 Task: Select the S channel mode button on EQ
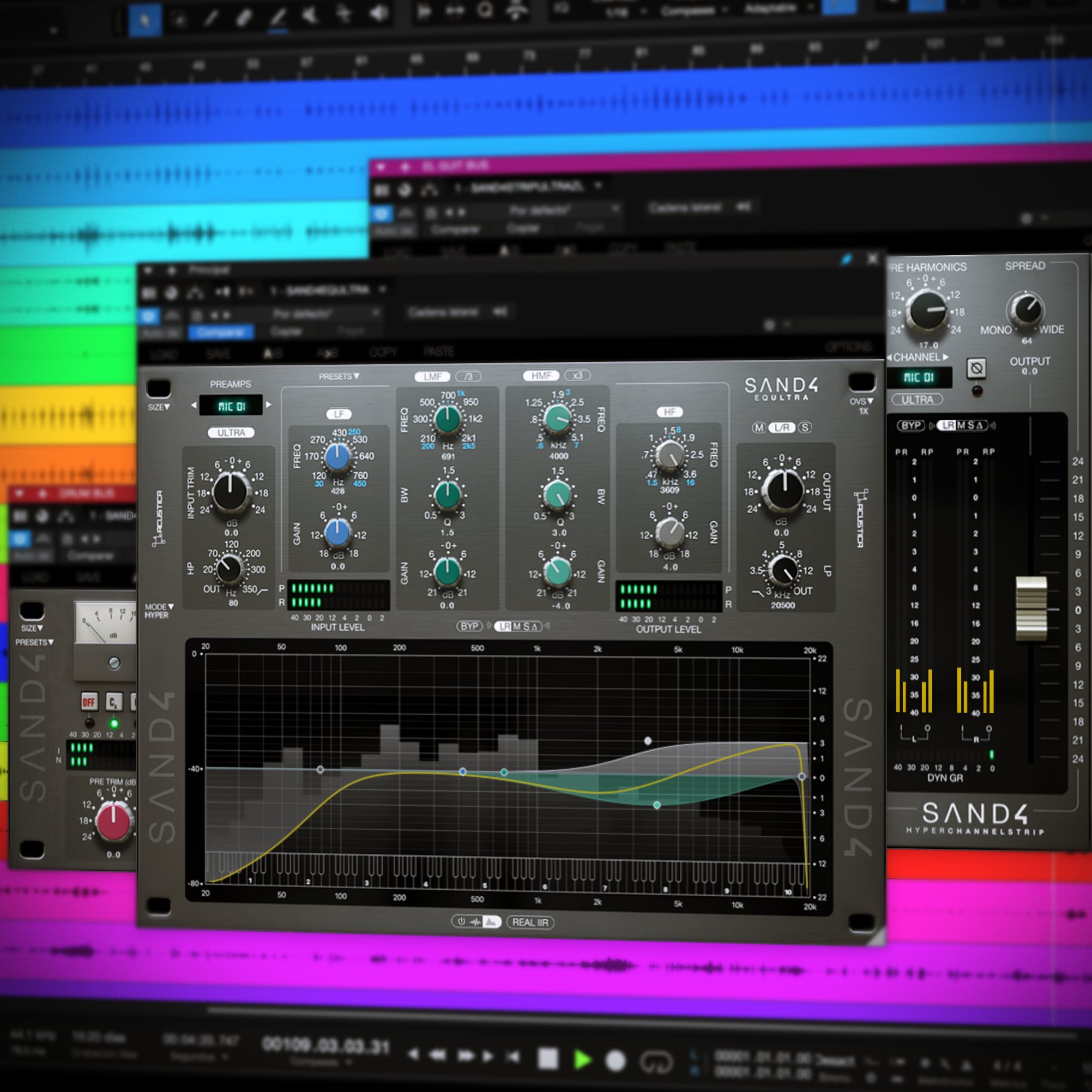click(x=804, y=427)
